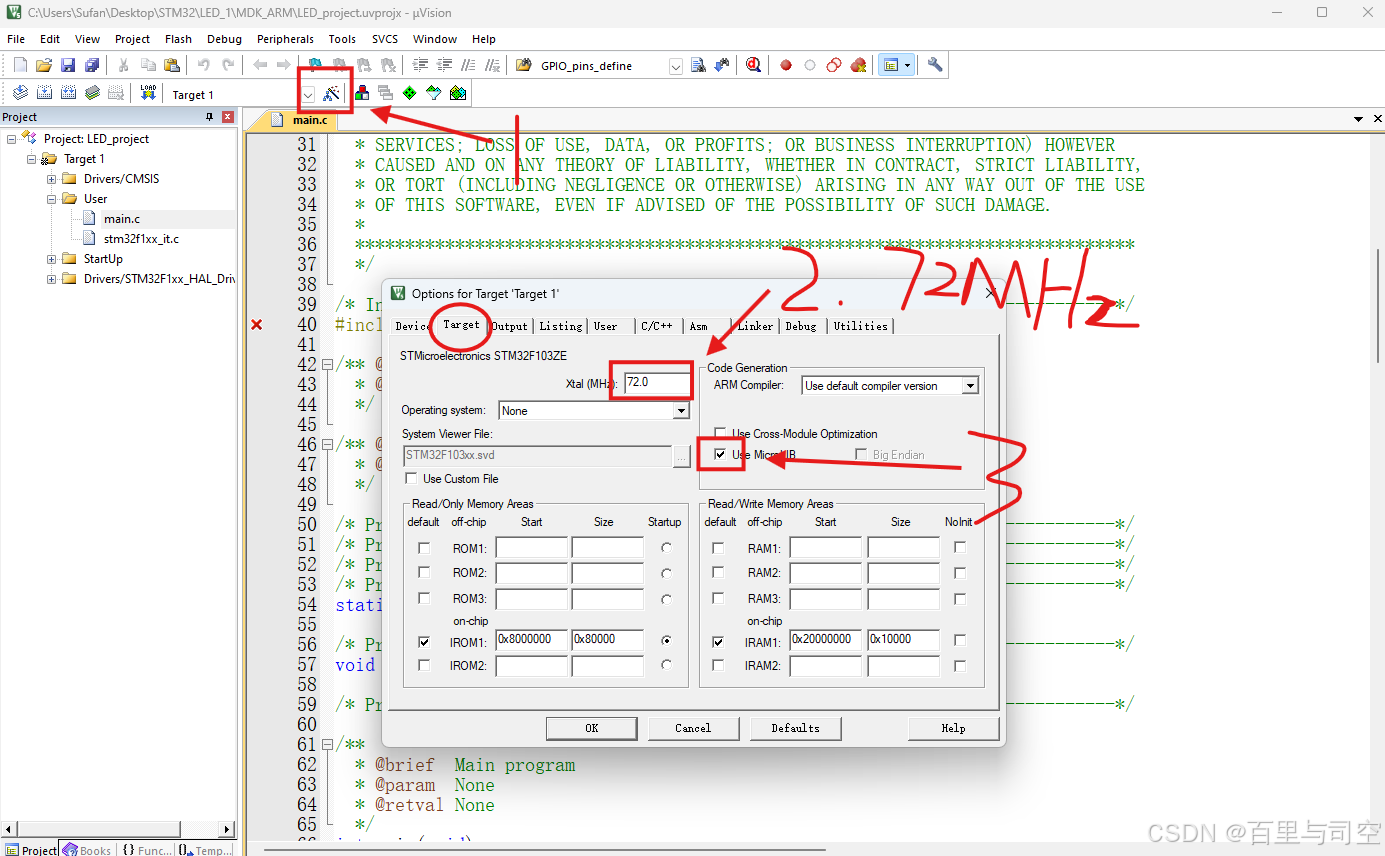This screenshot has height=856, width=1385.
Task: Toggle the IROM1 default checkbox
Action: click(425, 641)
